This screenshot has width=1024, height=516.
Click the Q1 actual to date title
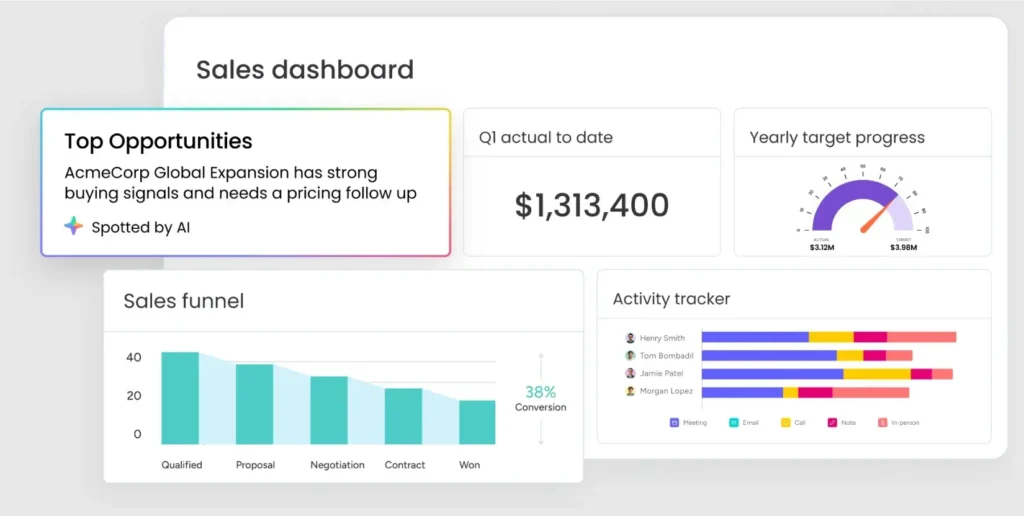[546, 138]
